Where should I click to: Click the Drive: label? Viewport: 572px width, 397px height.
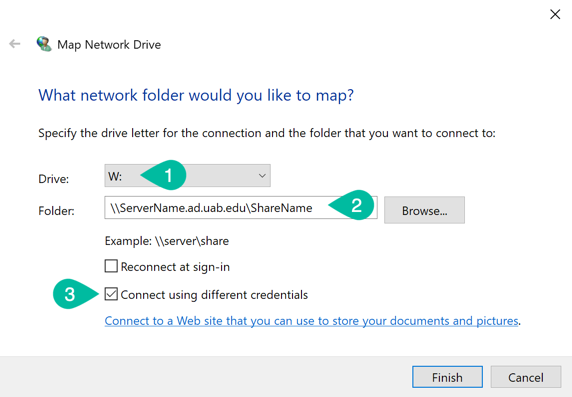tap(54, 179)
